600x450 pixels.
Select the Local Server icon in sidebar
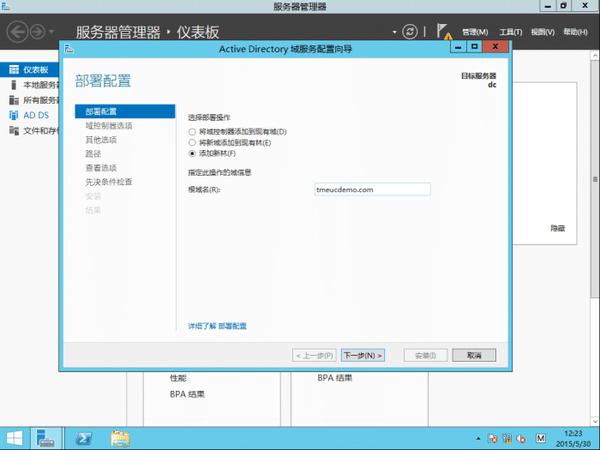(14, 85)
